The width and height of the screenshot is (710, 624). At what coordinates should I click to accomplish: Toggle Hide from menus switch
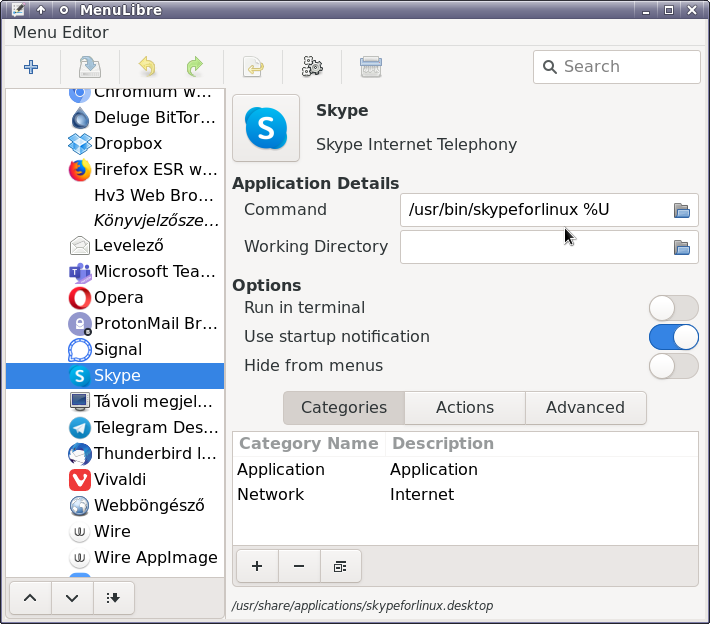[673, 366]
